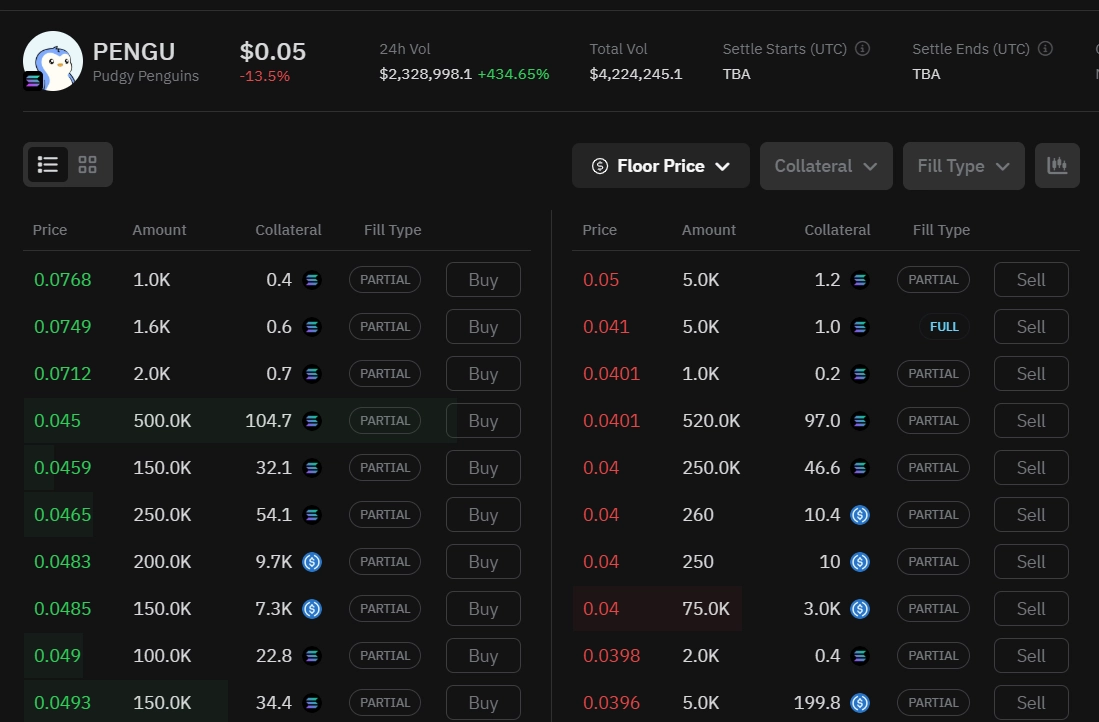The width and height of the screenshot is (1099, 722).
Task: Open the Fill Type dropdown
Action: (963, 166)
